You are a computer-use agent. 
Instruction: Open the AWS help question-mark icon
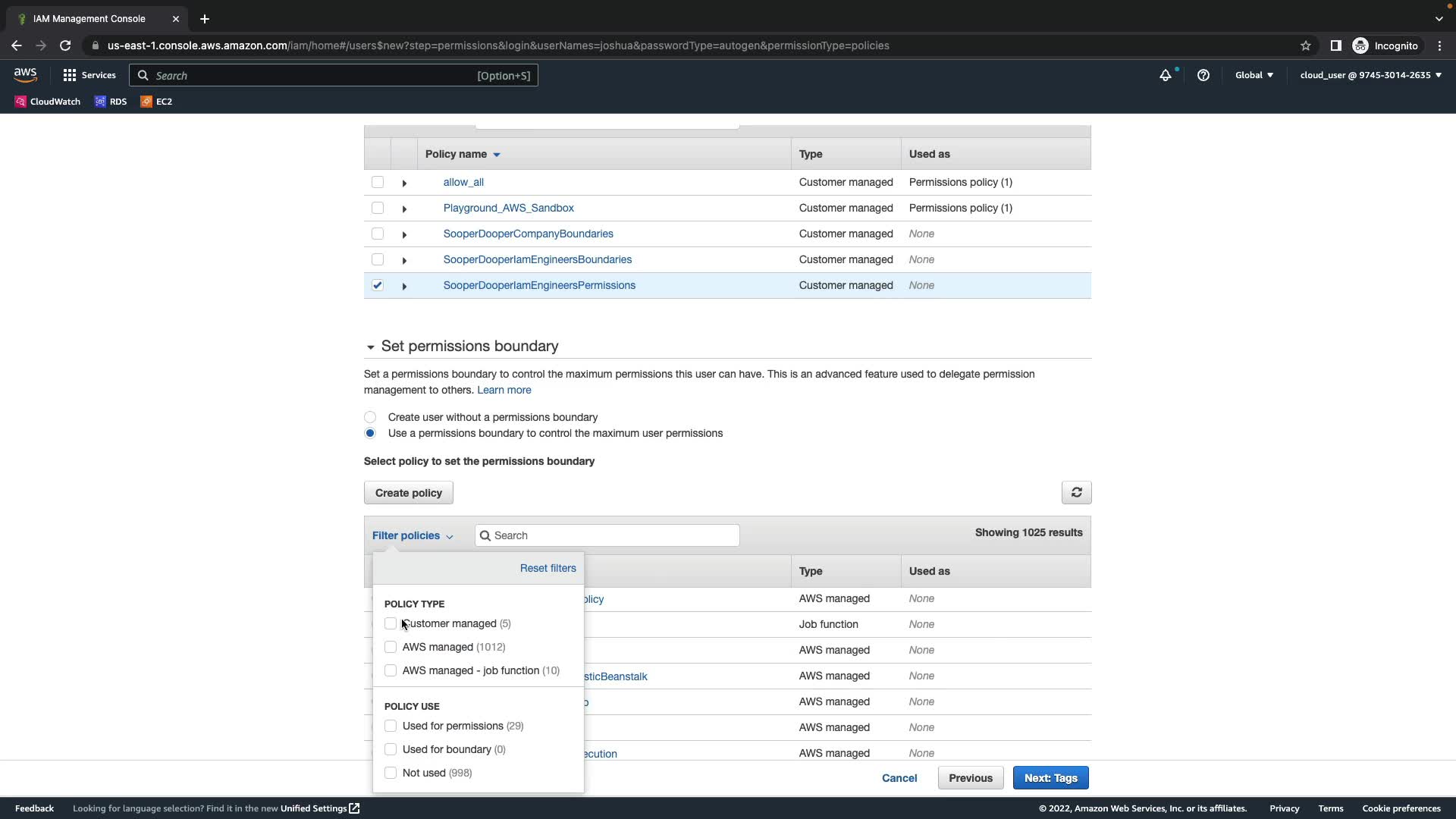[1203, 75]
